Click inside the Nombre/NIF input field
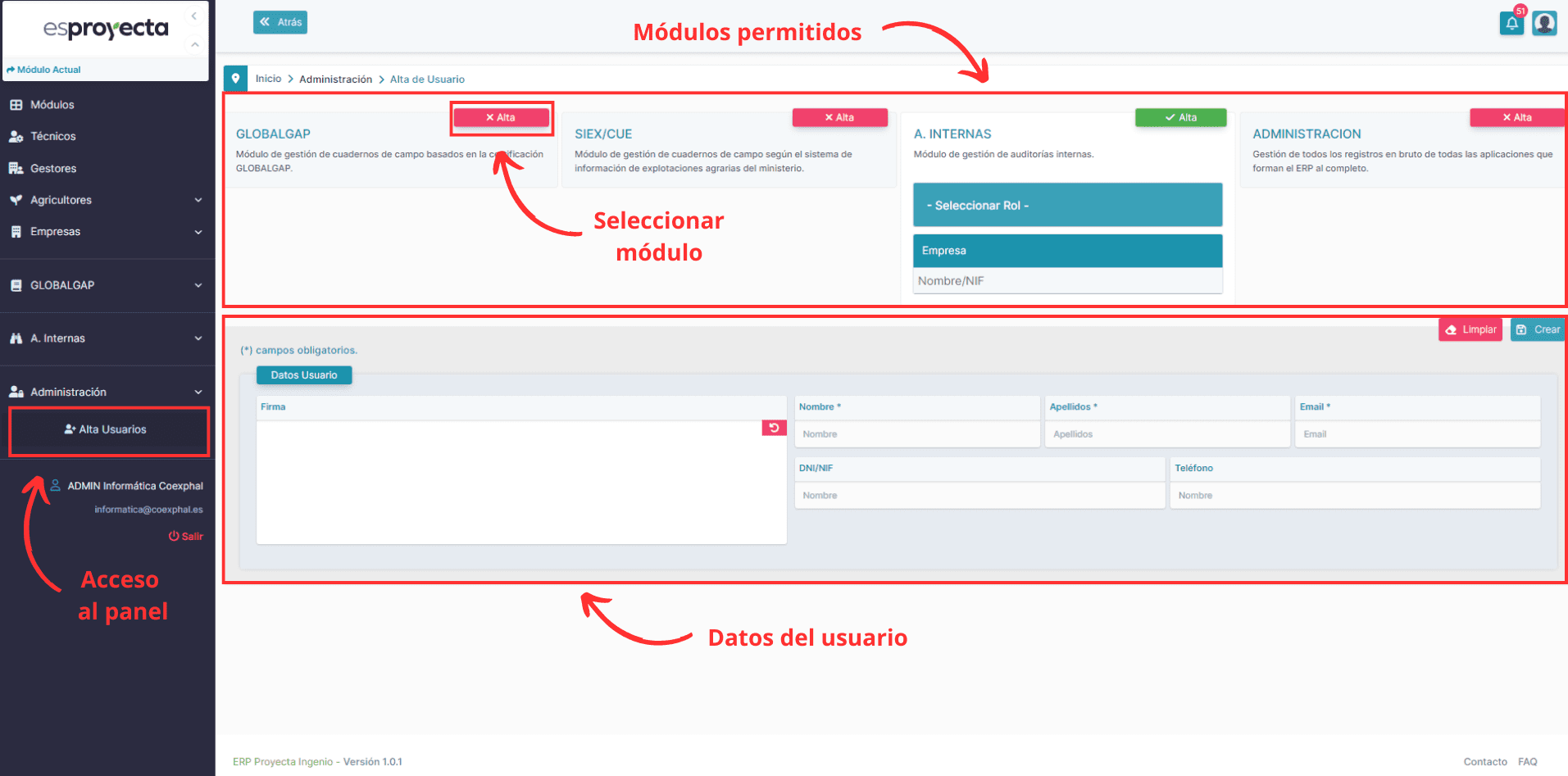The height and width of the screenshot is (776, 1568). [x=1066, y=280]
